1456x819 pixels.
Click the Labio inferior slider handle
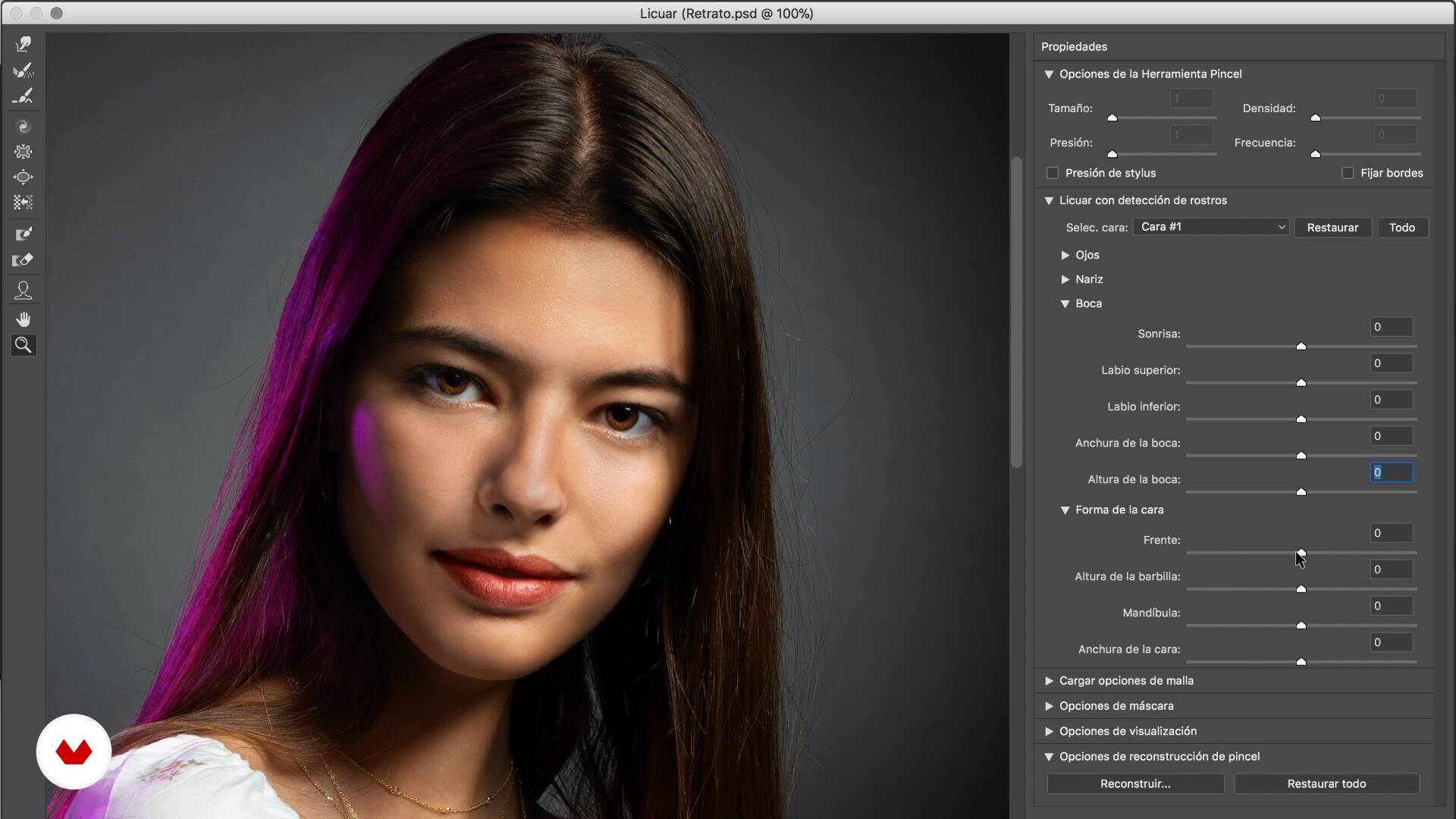tap(1301, 419)
